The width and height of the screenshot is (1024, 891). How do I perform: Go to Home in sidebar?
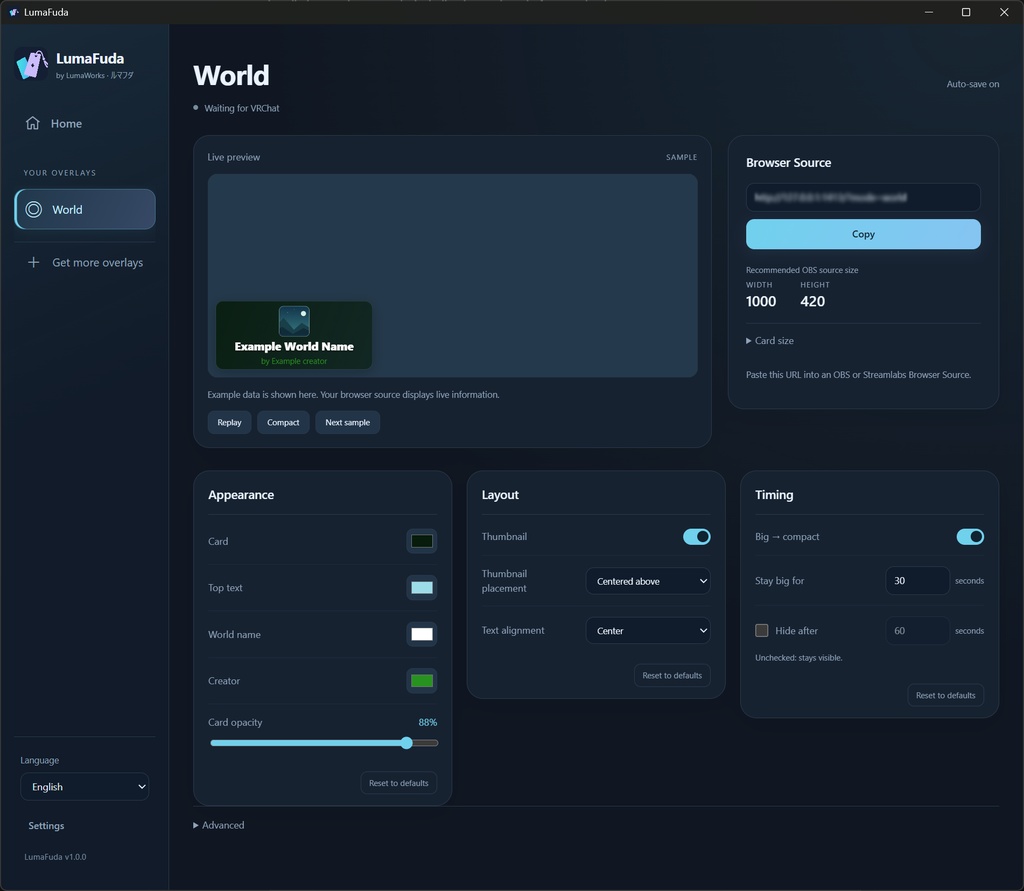[85, 123]
